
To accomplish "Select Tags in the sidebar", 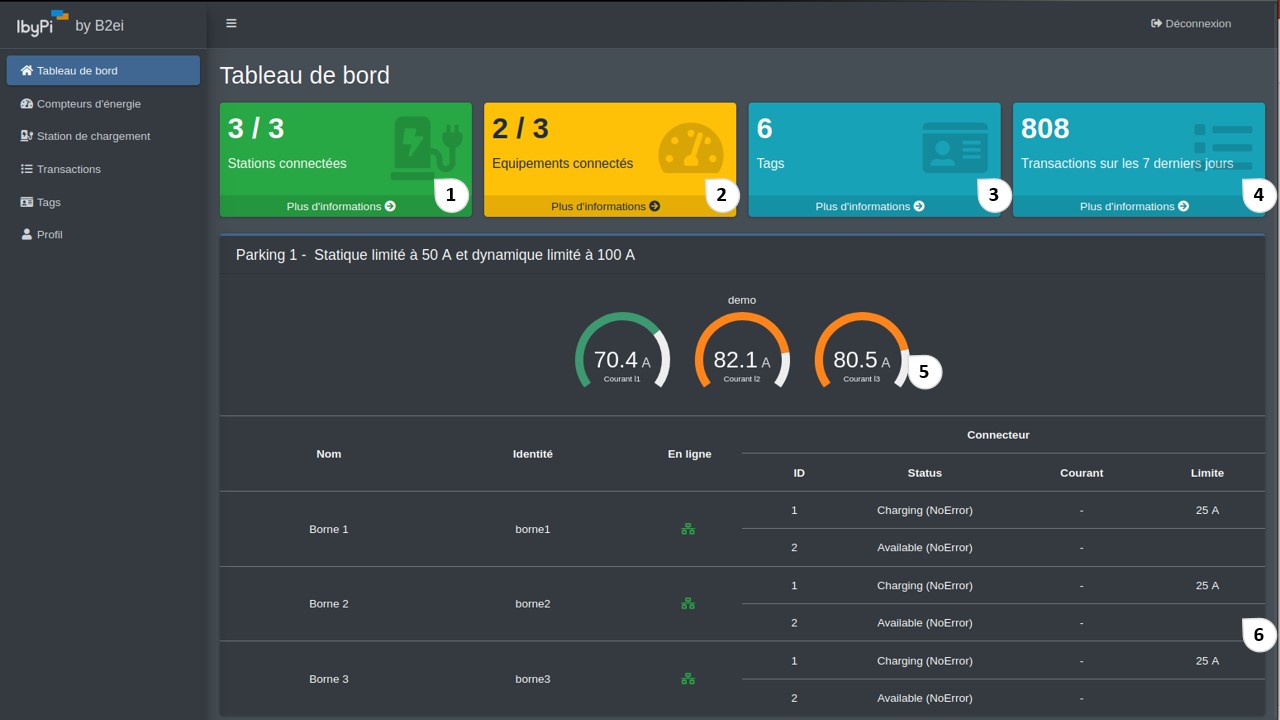I will [103, 202].
